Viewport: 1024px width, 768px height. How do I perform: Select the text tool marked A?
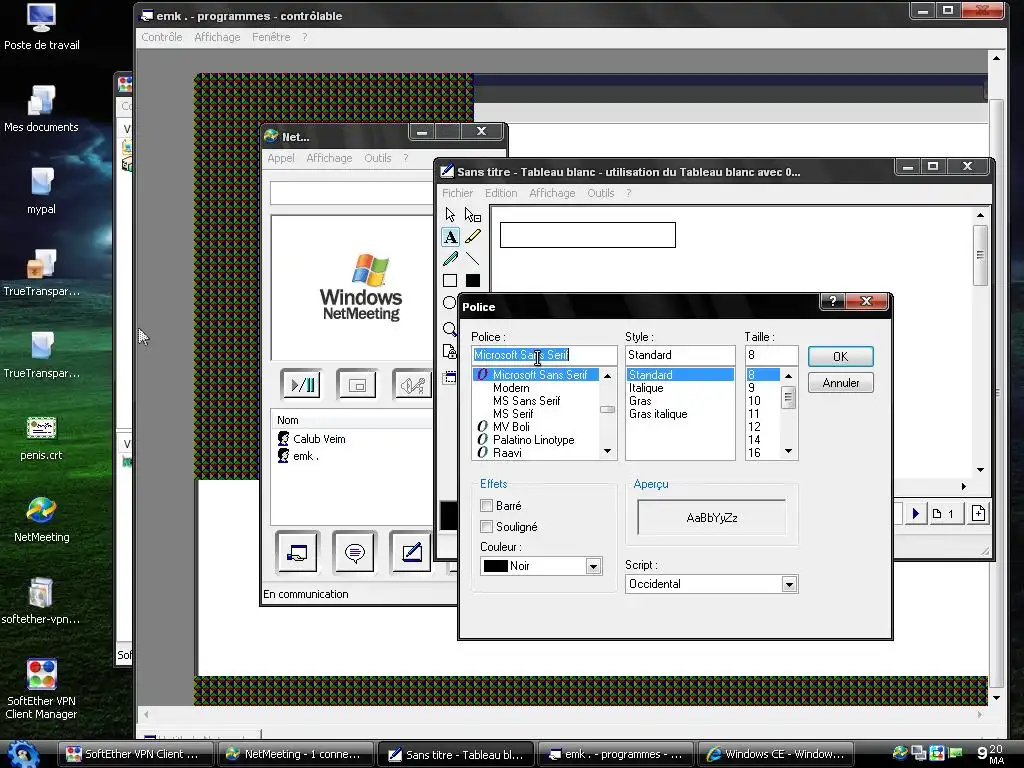(450, 237)
